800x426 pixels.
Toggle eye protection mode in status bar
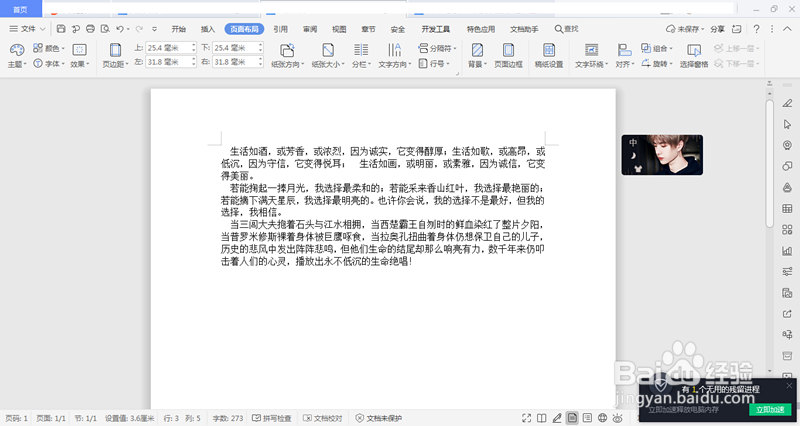617,418
